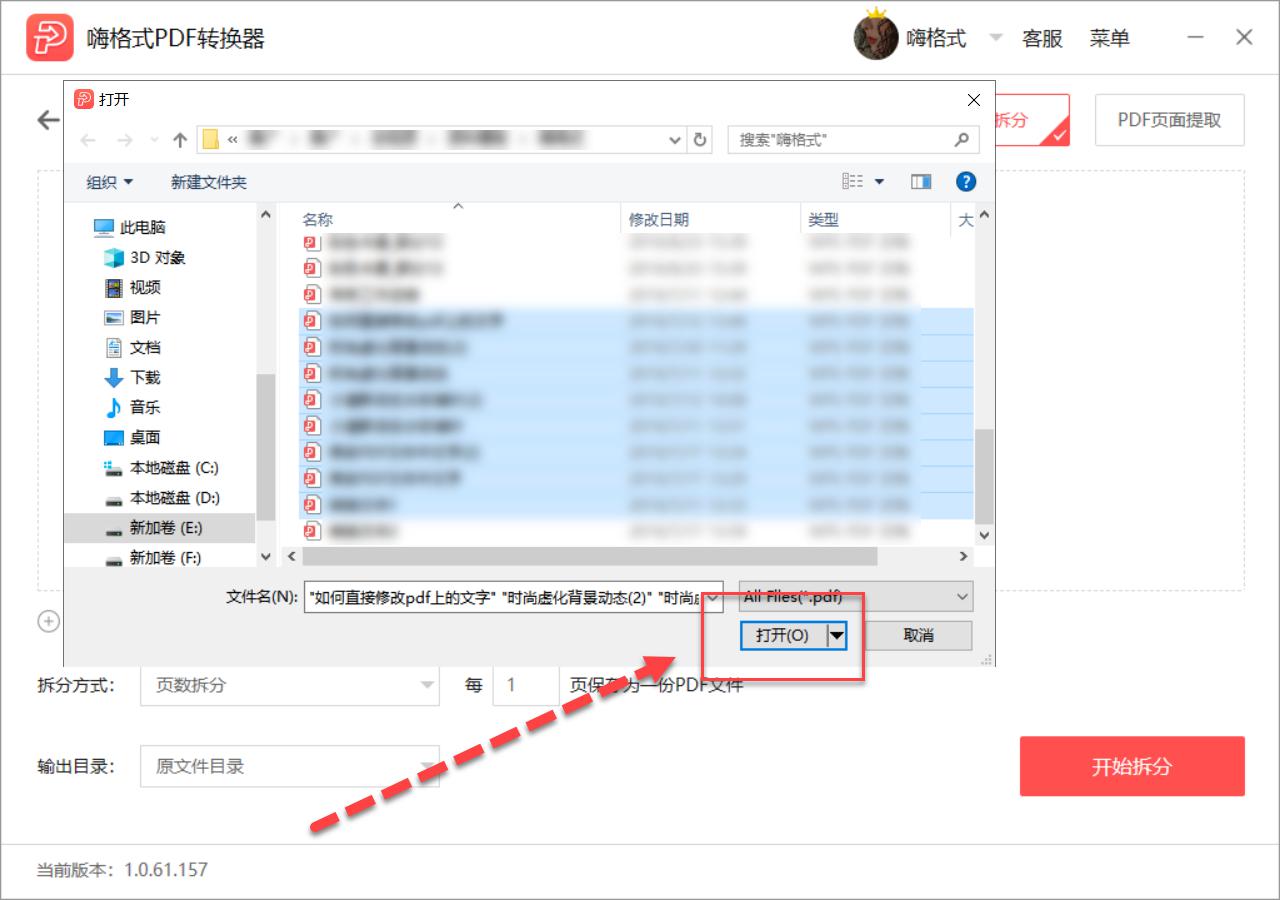Go back with main window arrow
Image resolution: width=1280 pixels, height=900 pixels.
(x=48, y=120)
